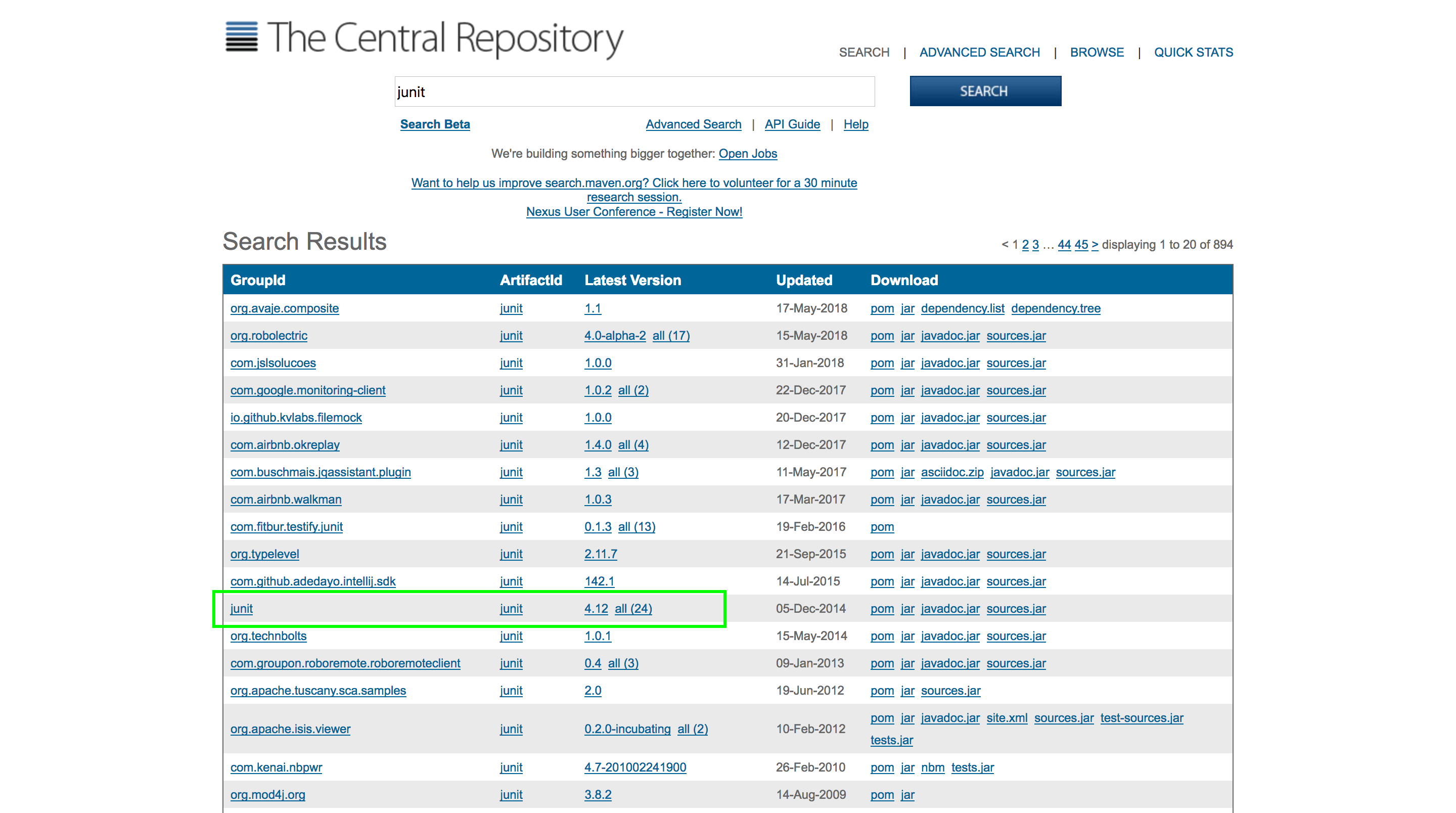Viewport: 1456px width, 813px height.
Task: Open the Open Jobs link
Action: point(747,154)
